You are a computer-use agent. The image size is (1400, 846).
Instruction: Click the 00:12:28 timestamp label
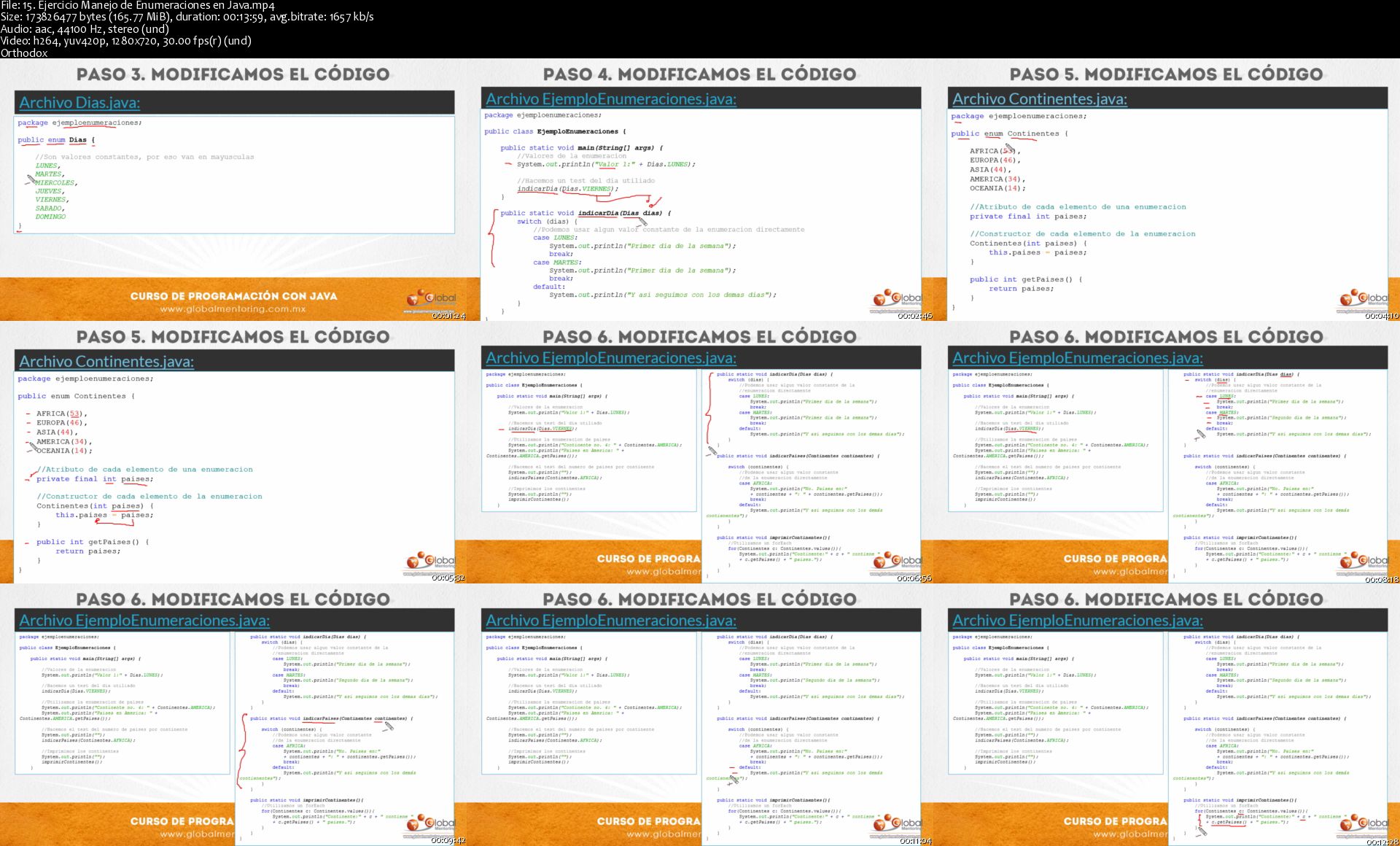click(x=1382, y=841)
